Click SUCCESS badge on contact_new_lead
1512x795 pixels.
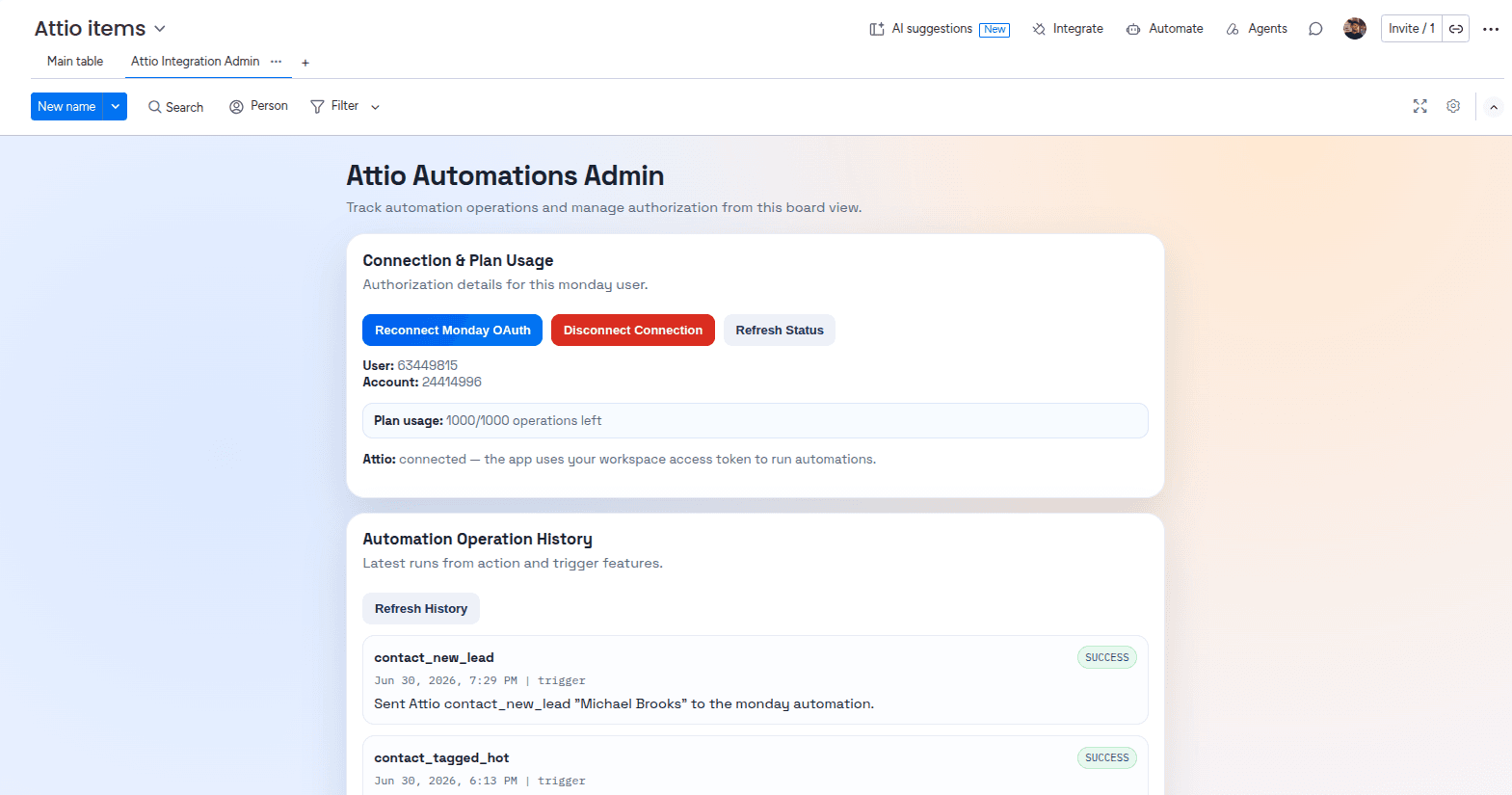click(1106, 657)
